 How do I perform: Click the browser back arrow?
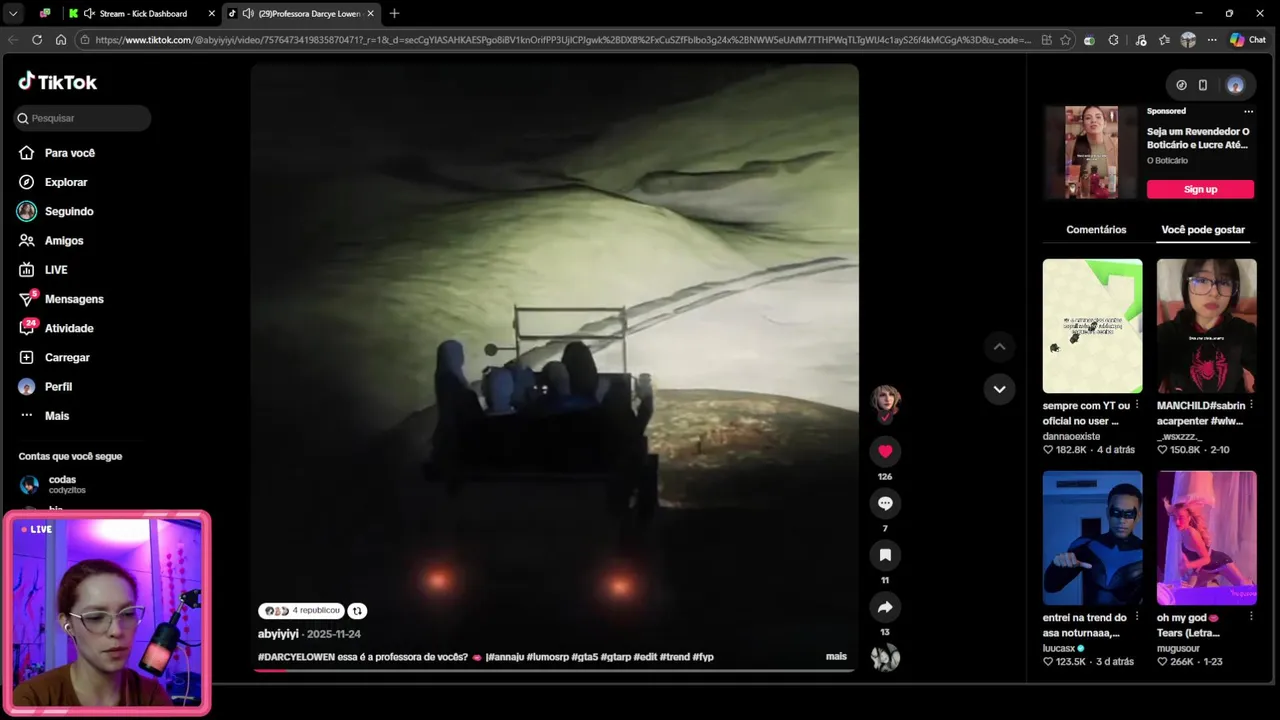[13, 40]
